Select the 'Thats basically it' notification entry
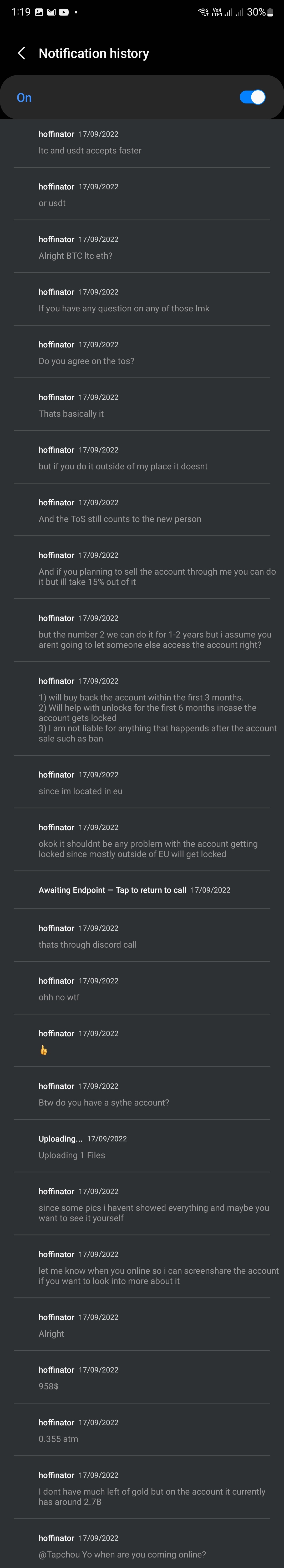 142,405
